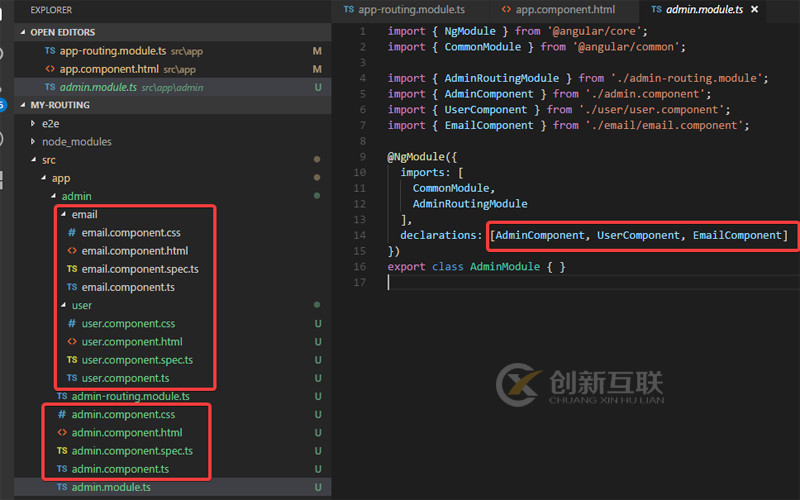
Task: Click the HTML icon of admin.component.html
Action: pos(62,433)
